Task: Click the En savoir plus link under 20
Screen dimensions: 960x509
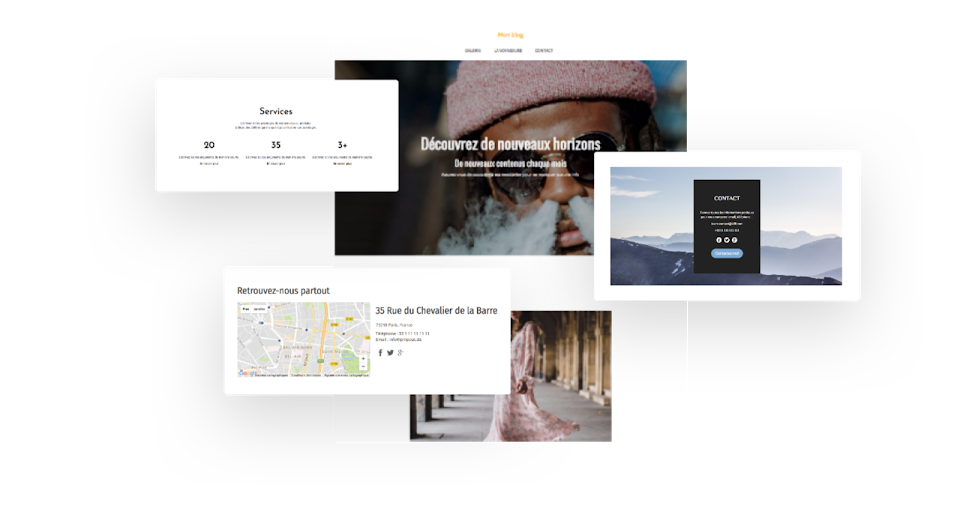Action: 209,164
